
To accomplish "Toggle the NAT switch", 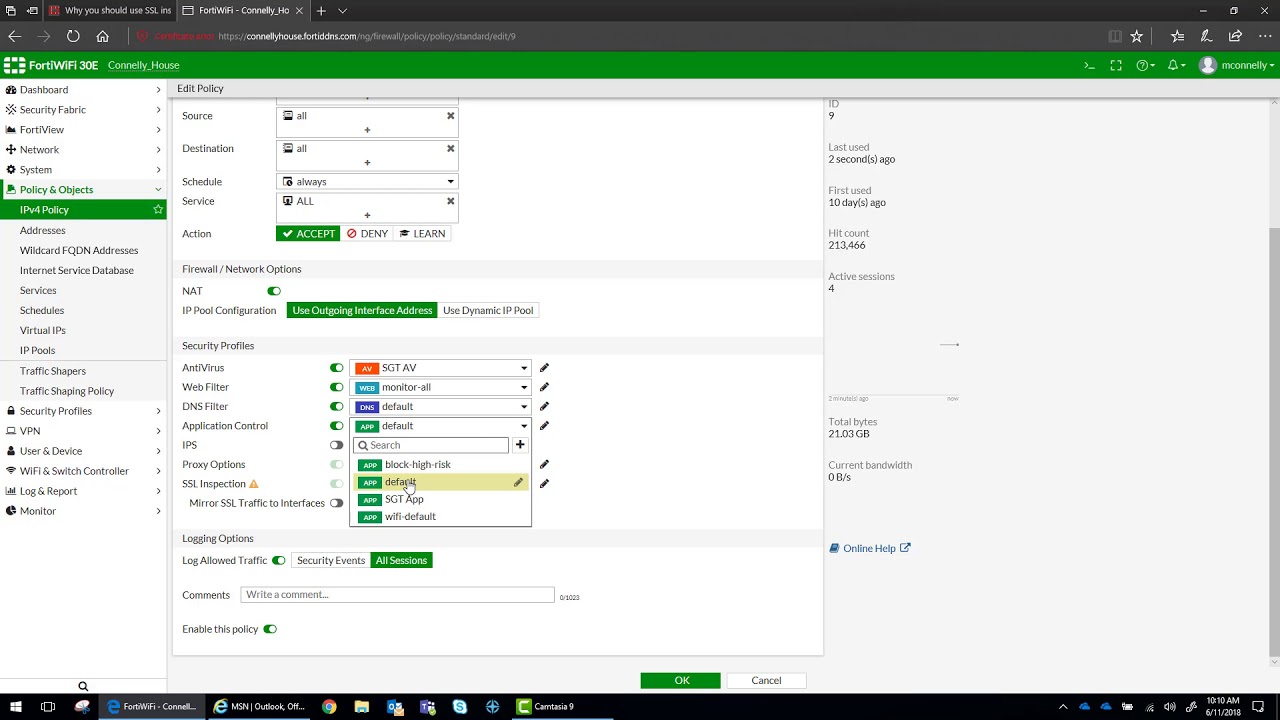I will [274, 291].
